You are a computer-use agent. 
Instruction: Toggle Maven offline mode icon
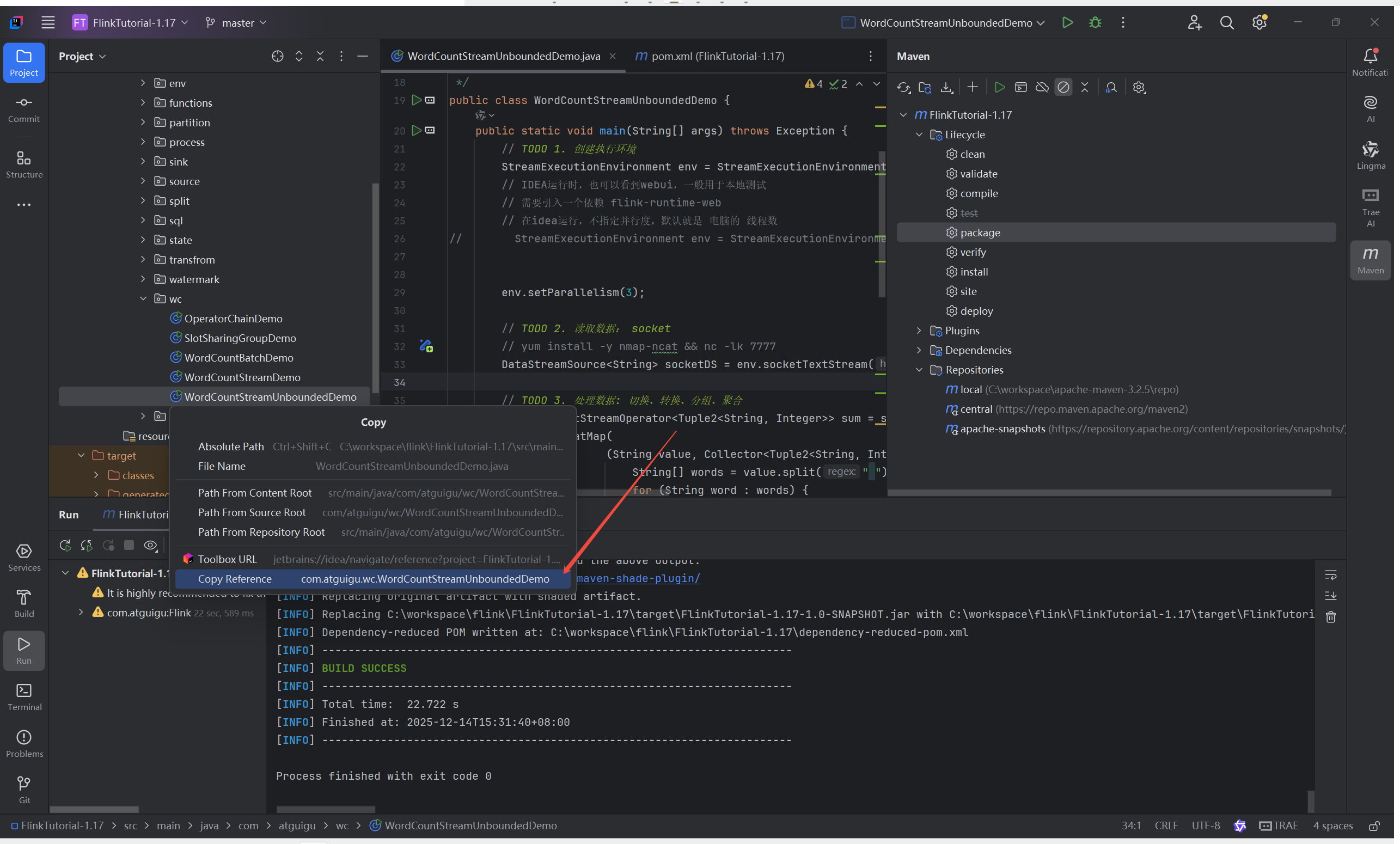point(1042,88)
